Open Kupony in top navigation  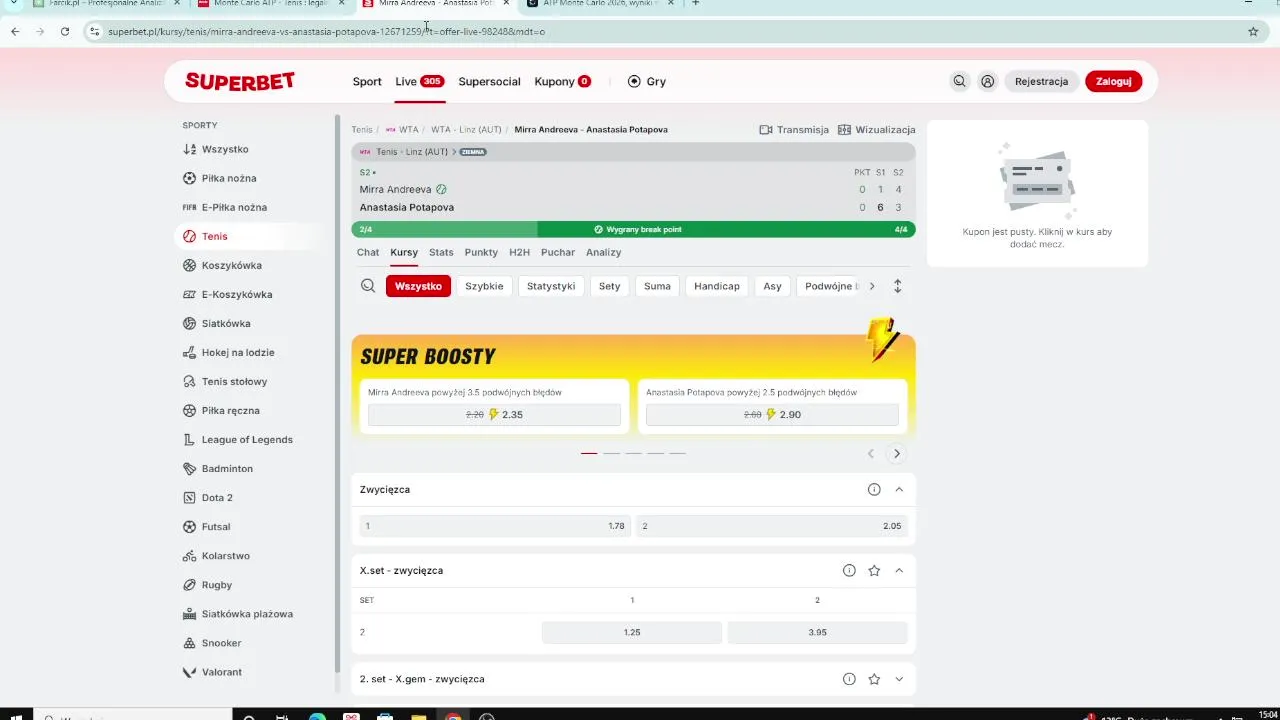[563, 82]
